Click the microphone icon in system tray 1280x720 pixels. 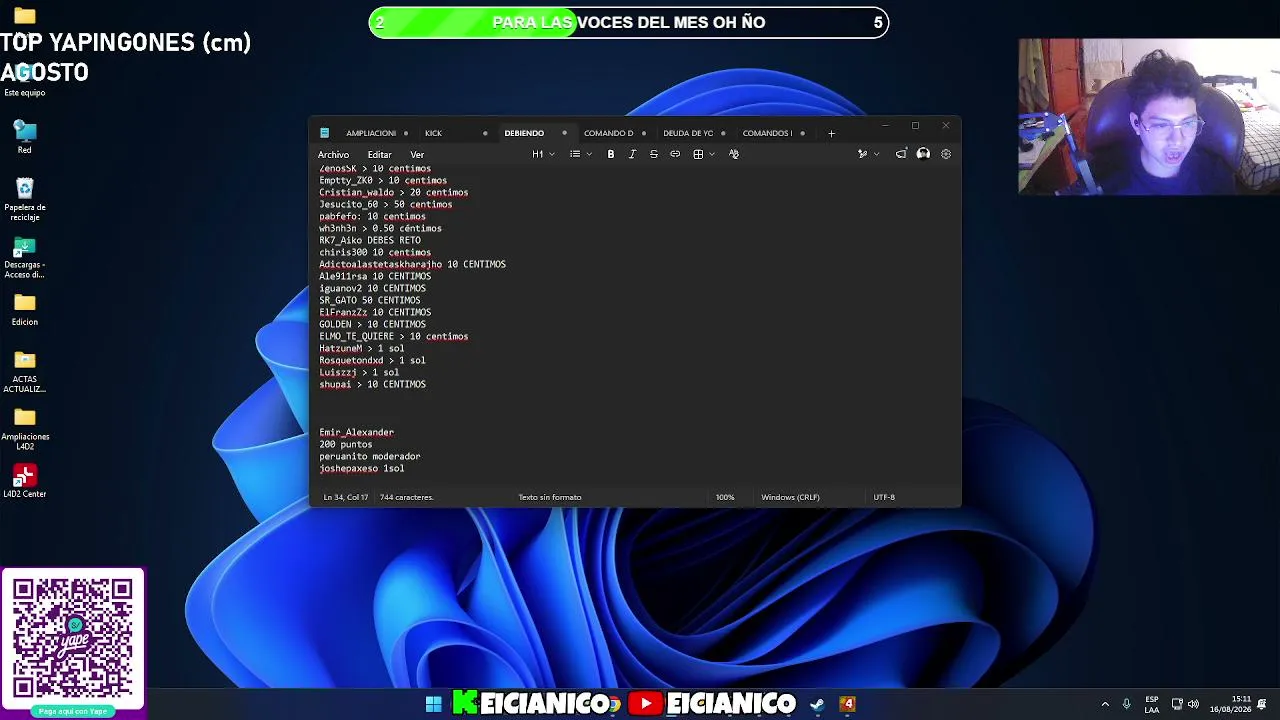(1127, 704)
